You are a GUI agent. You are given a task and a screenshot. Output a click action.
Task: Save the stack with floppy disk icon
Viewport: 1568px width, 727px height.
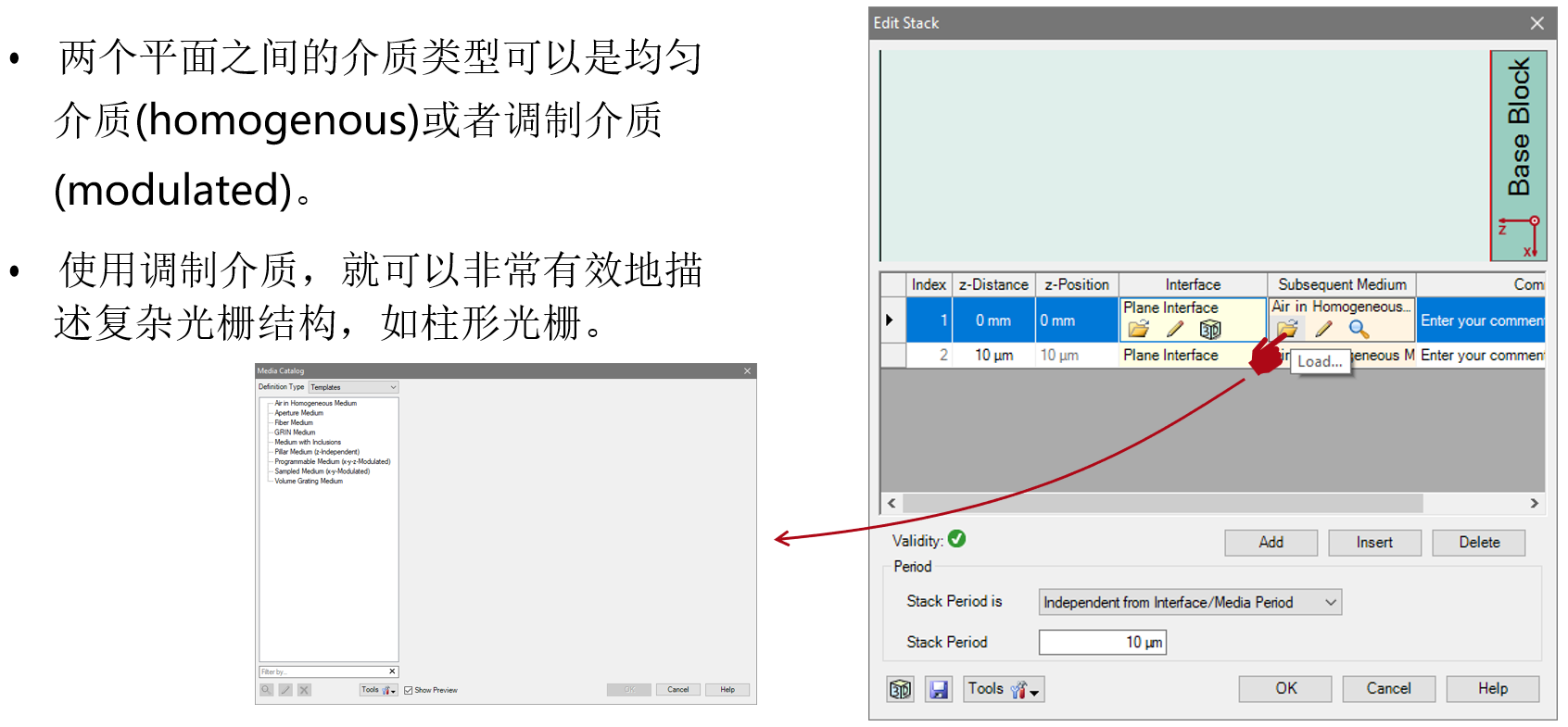(939, 689)
